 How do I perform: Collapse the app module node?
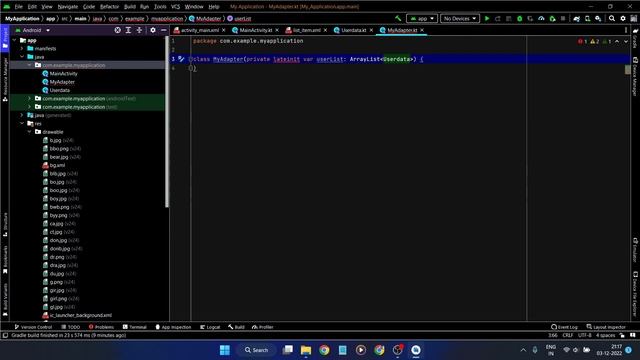(x=15, y=40)
